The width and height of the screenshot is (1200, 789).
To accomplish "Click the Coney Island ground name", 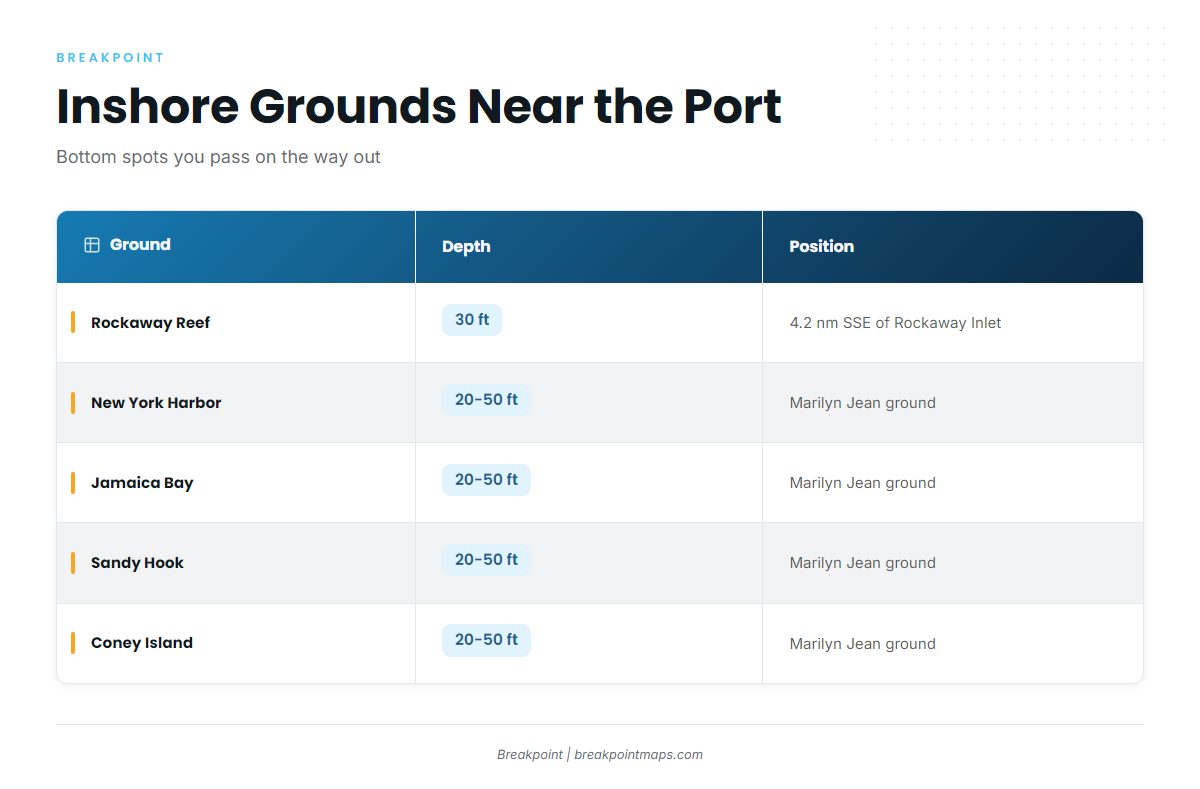I will tap(142, 643).
